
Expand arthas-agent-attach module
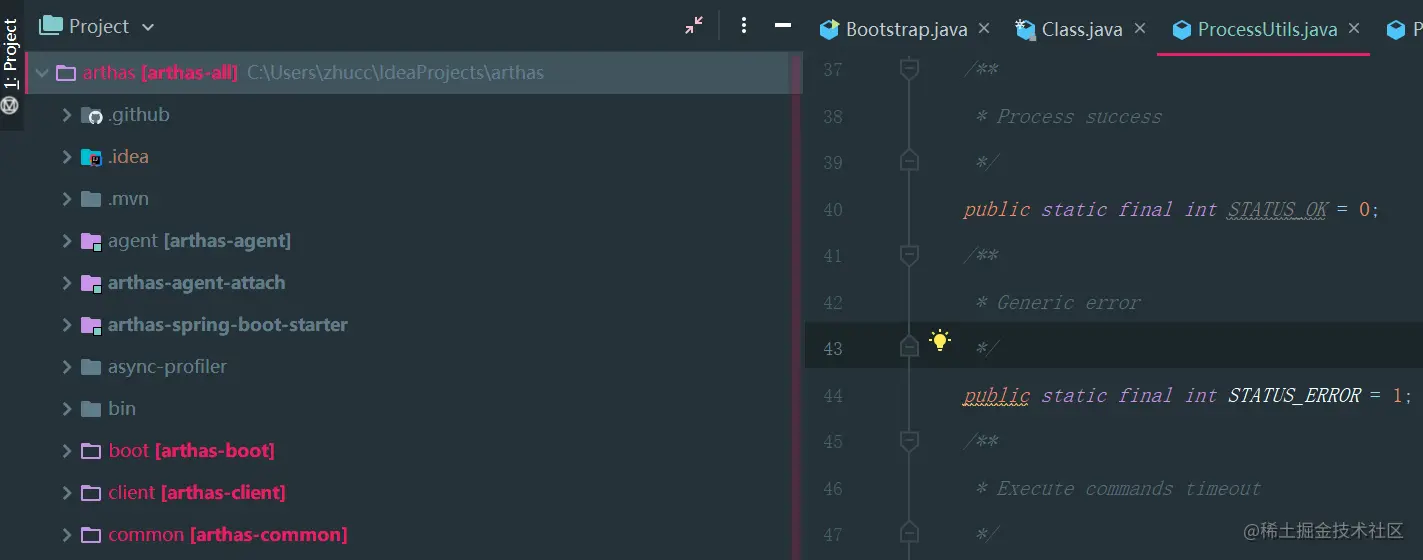(x=66, y=283)
